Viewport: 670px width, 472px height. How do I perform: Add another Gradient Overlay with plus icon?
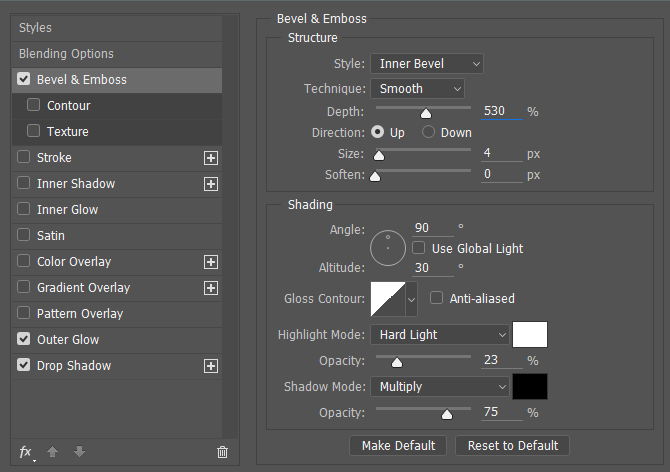coord(211,288)
